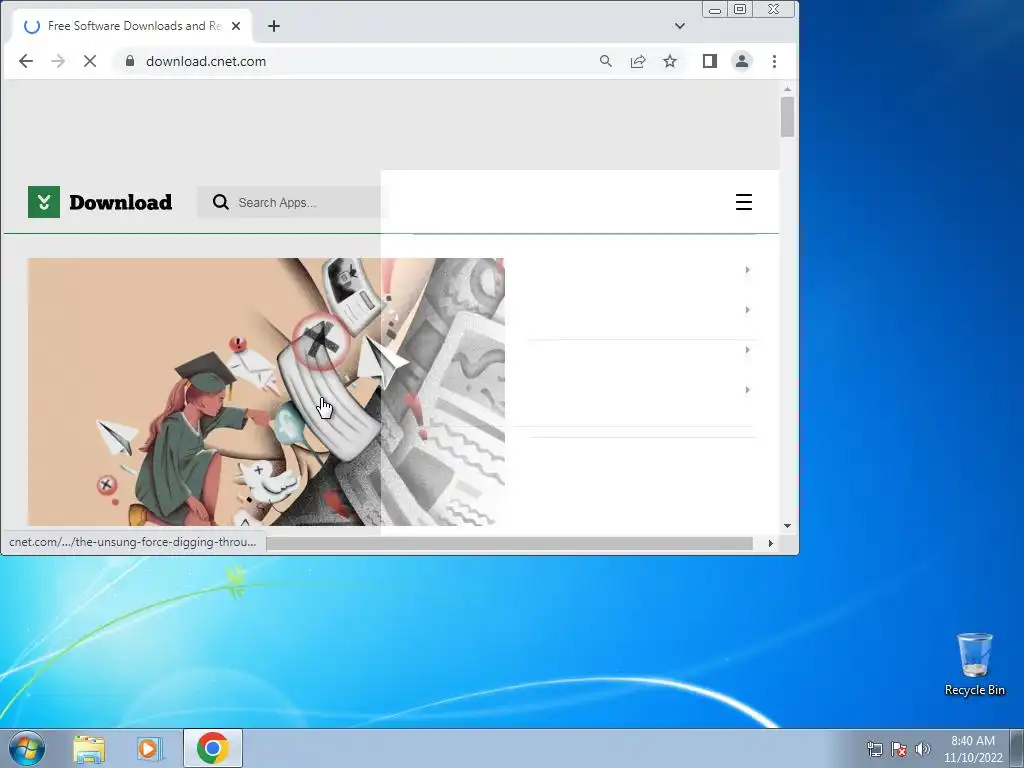Screen dimensions: 1024x768
Task: Open the network tray icon
Action: pyautogui.click(x=874, y=749)
